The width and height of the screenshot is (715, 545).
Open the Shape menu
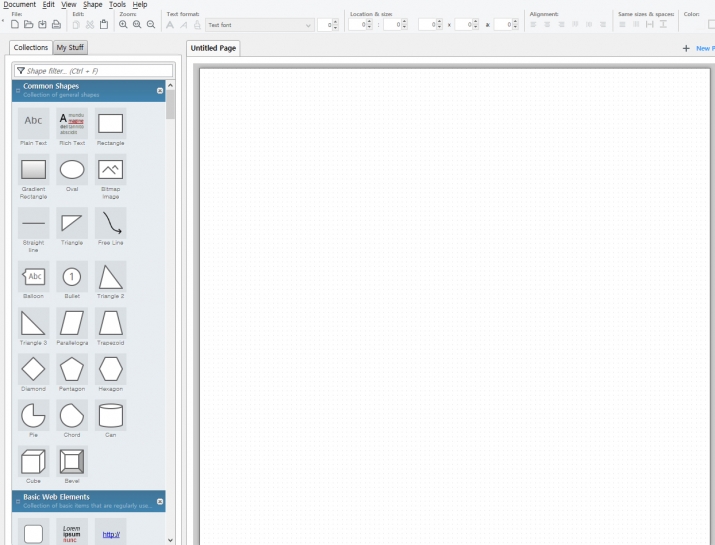(x=93, y=5)
